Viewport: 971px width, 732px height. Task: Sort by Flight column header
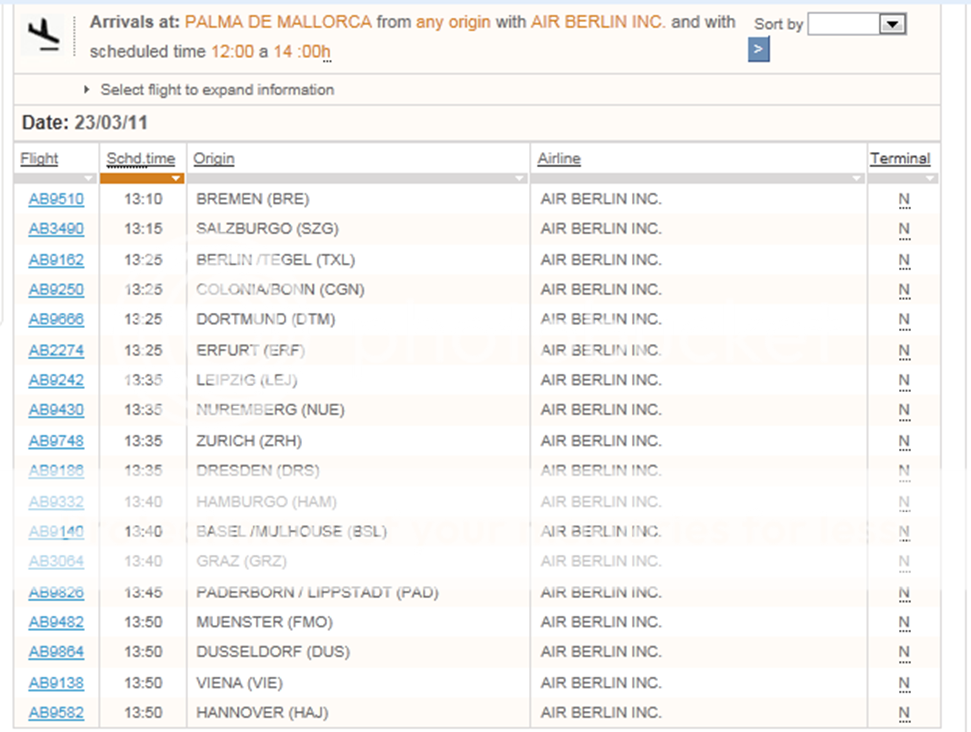[39, 158]
